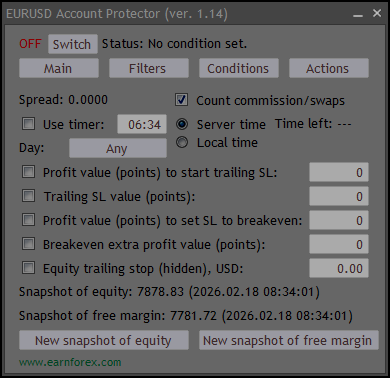Enable Equity trailing stop (hidden) checkbox
Screen dimensions: 390x378
coord(28,268)
